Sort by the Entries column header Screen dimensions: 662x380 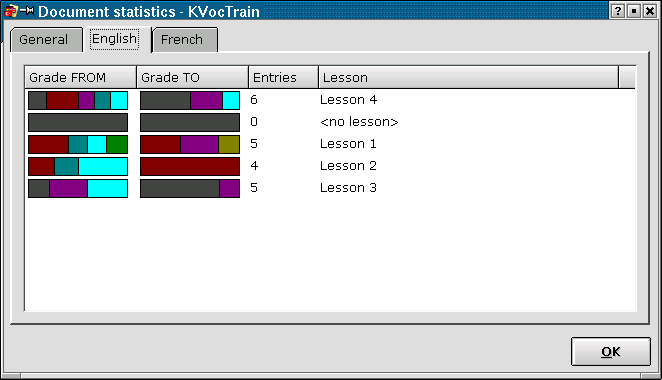(x=283, y=77)
